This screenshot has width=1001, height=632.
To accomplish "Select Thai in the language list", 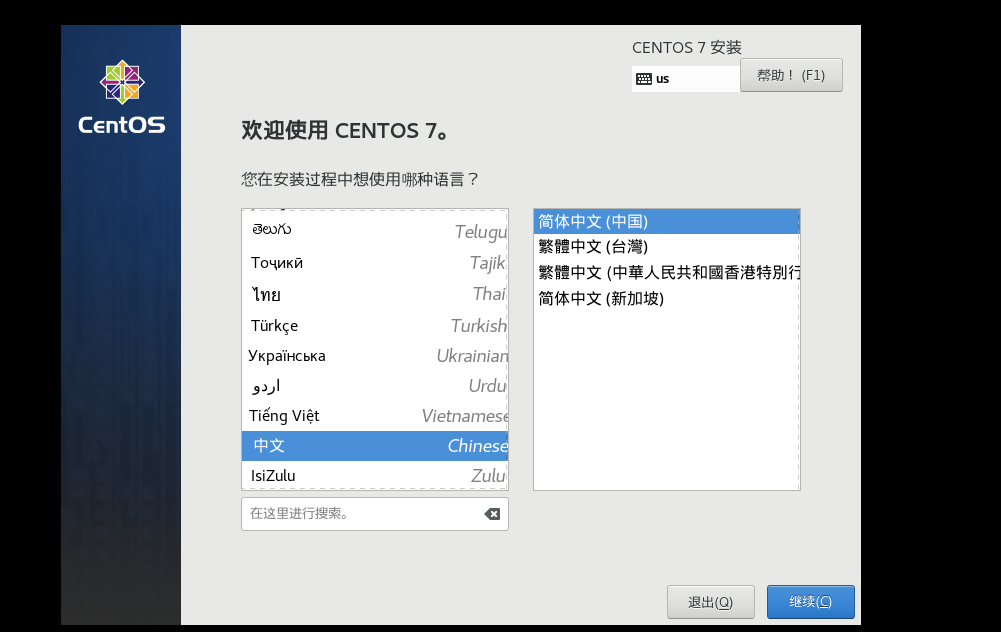I will pyautogui.click(x=375, y=294).
